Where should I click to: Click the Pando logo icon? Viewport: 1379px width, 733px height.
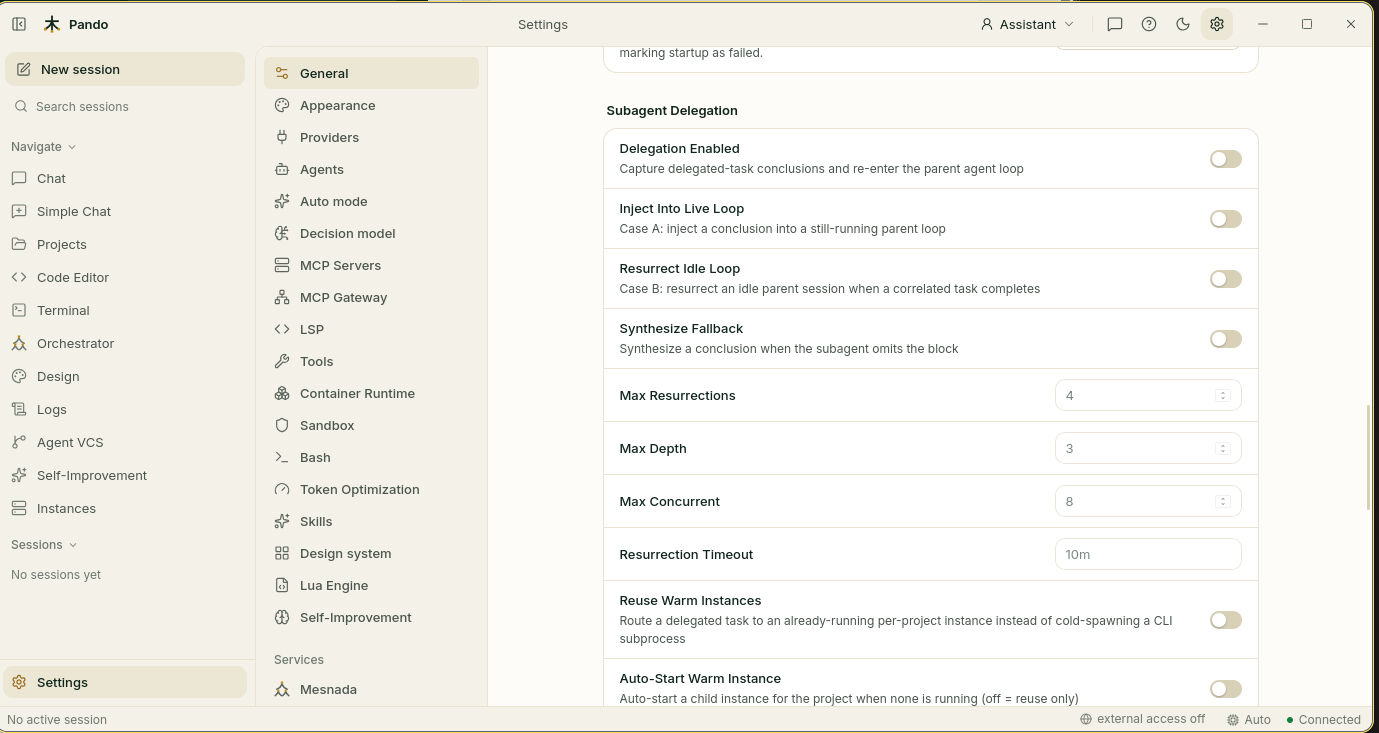point(52,24)
